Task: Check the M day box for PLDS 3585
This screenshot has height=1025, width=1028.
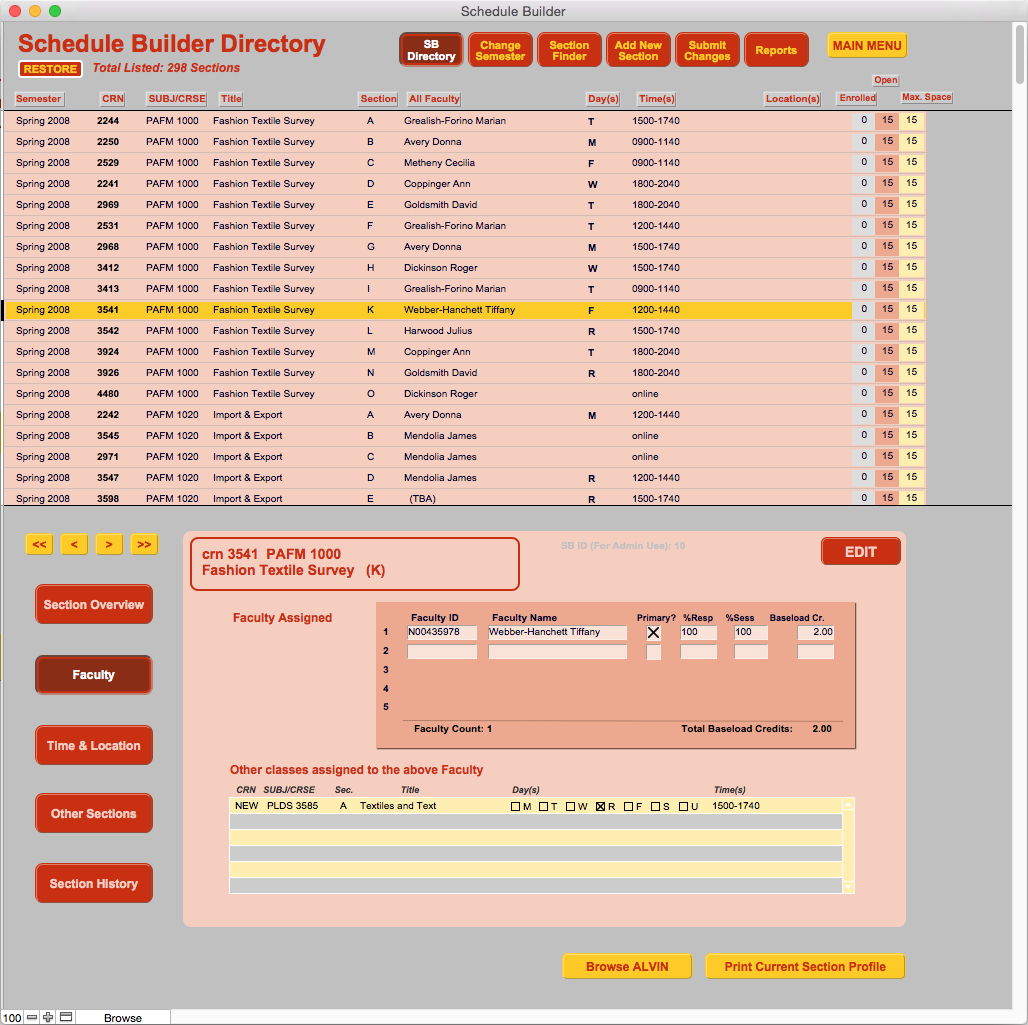Action: 515,807
